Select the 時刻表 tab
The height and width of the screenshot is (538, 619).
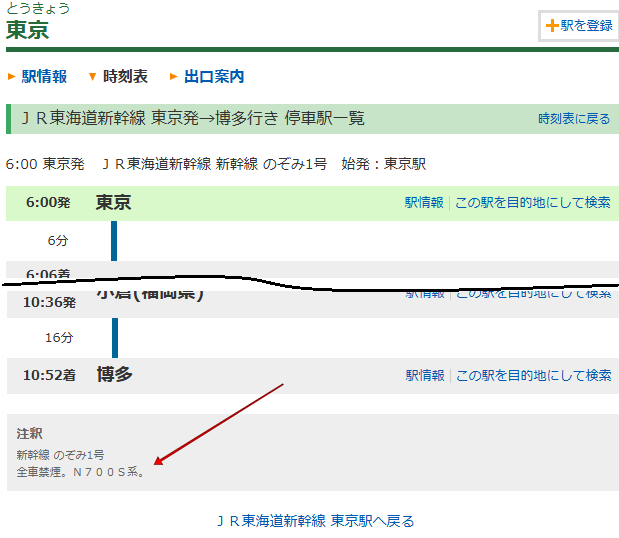[x=125, y=76]
